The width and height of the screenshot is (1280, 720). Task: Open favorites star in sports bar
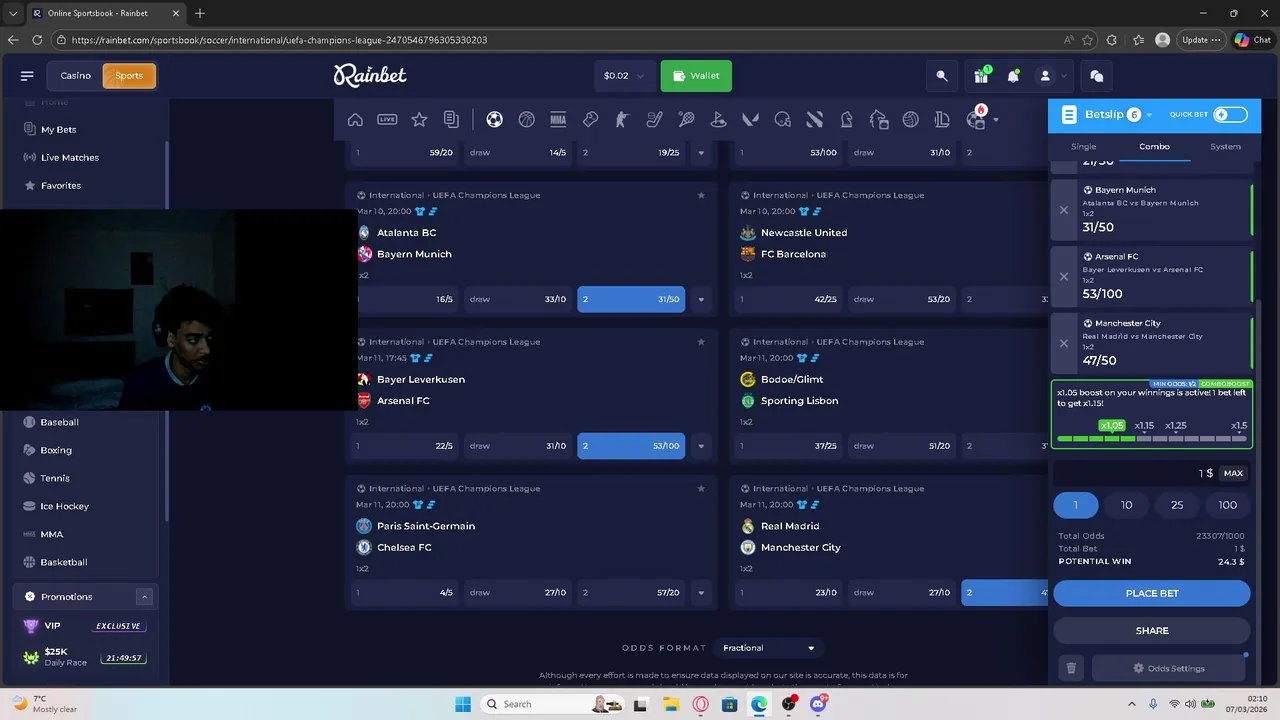point(419,120)
